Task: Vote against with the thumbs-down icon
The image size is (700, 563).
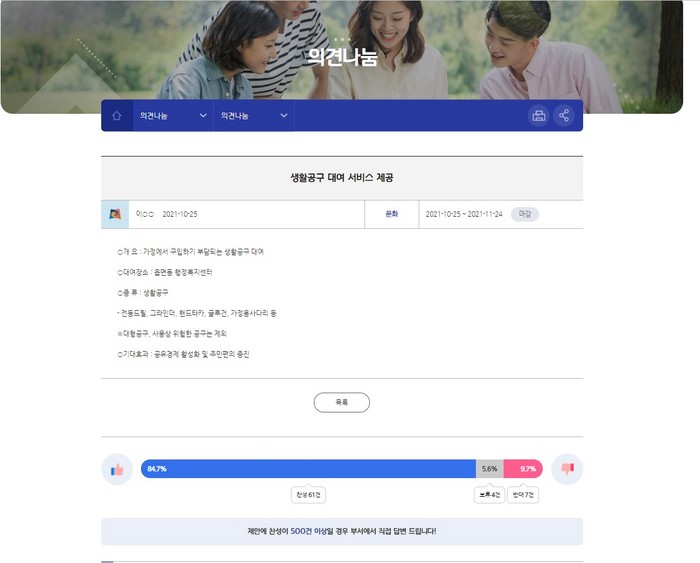Action: tap(567, 469)
